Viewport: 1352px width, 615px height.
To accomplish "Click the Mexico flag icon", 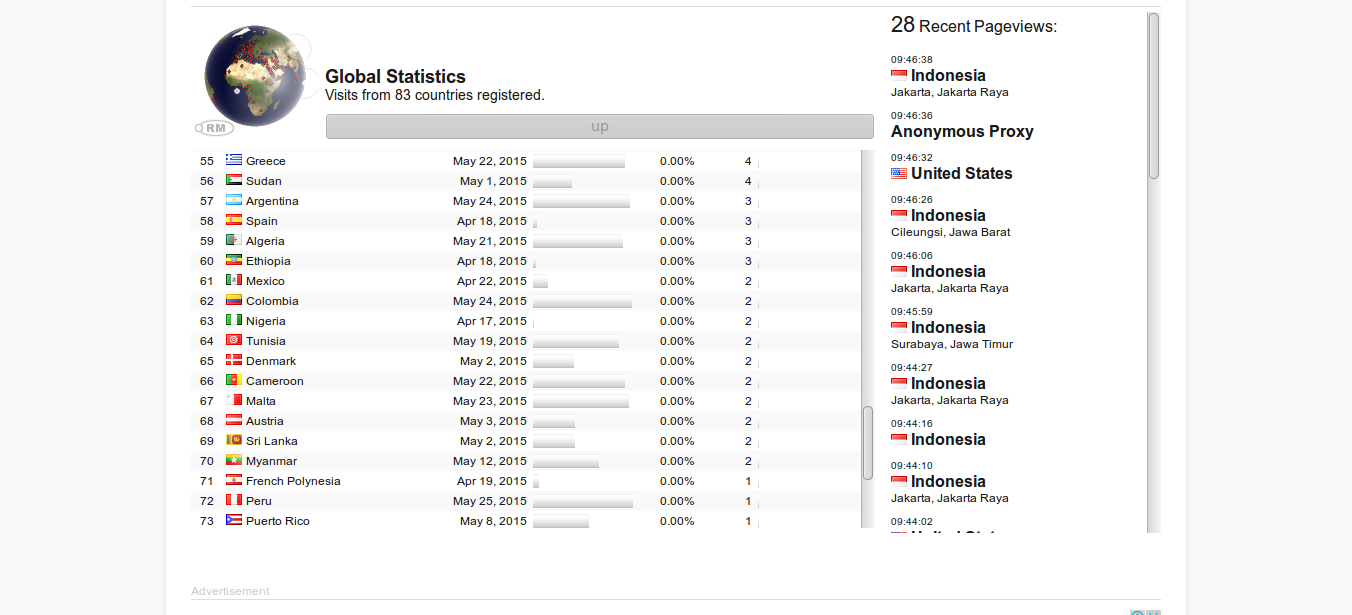I will (234, 280).
